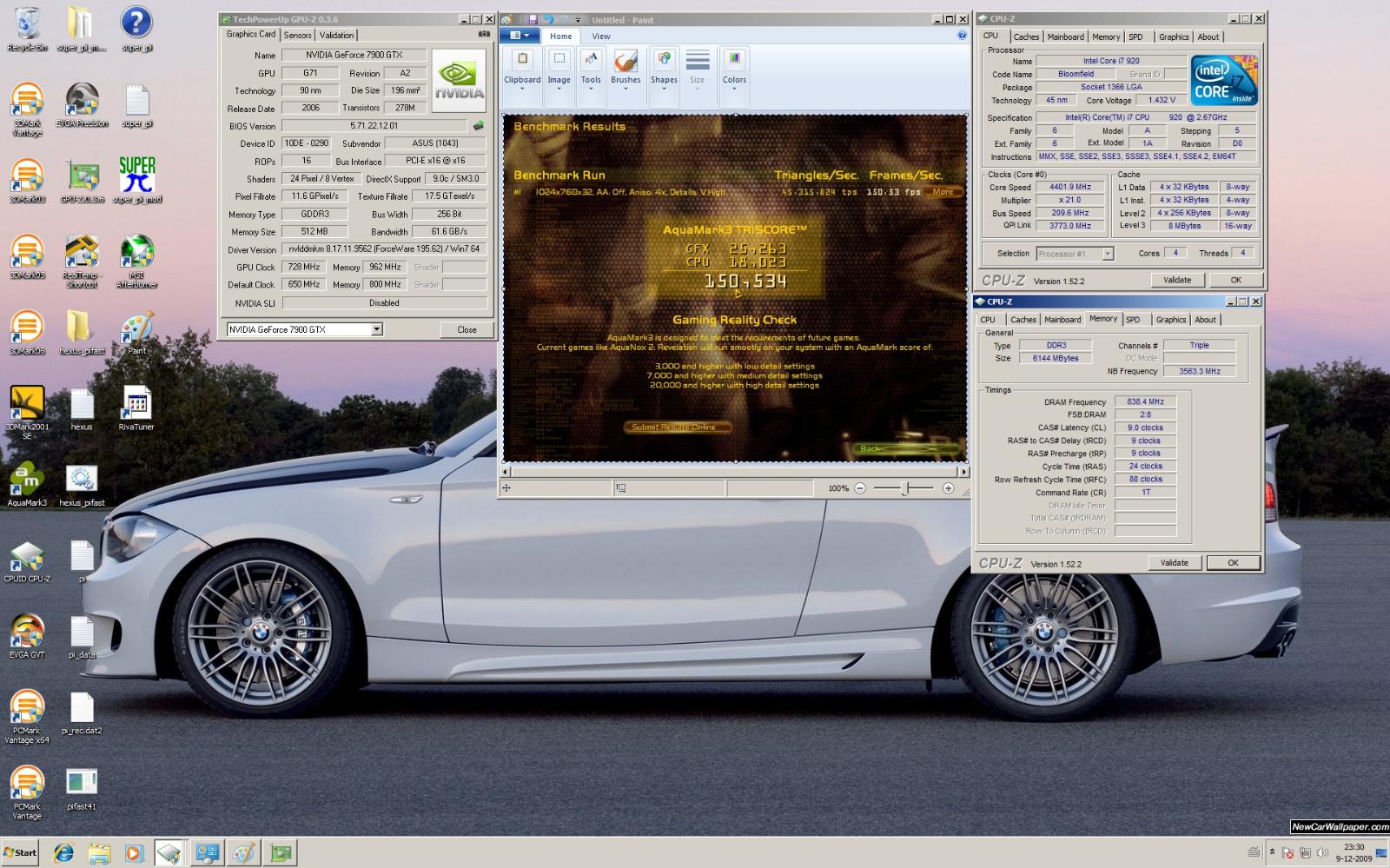Open CPUID CPU-Z desktop shortcut
This screenshot has width=1390, height=868.
27,561
